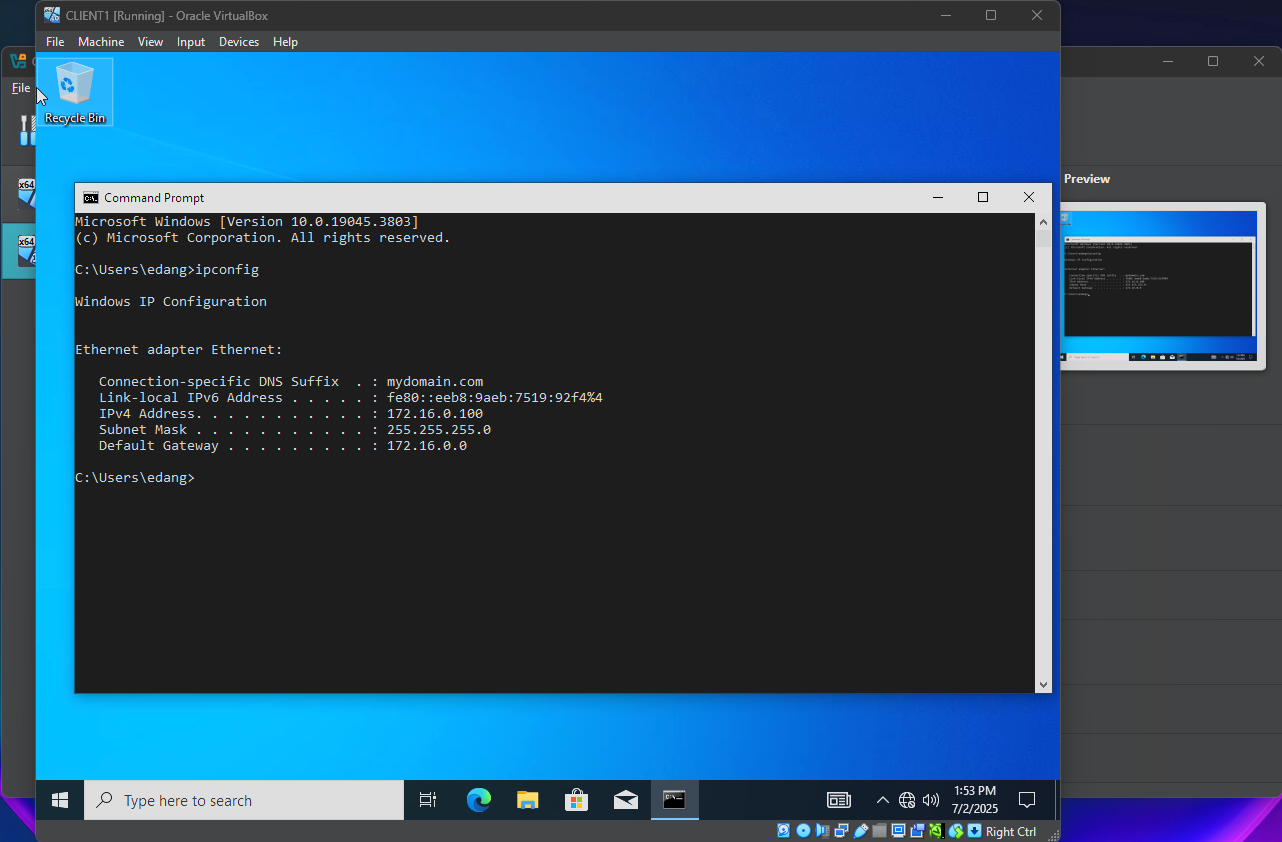The height and width of the screenshot is (842, 1282).
Task: Click the subnet mask 255.255.255.0
Action: (x=439, y=430)
